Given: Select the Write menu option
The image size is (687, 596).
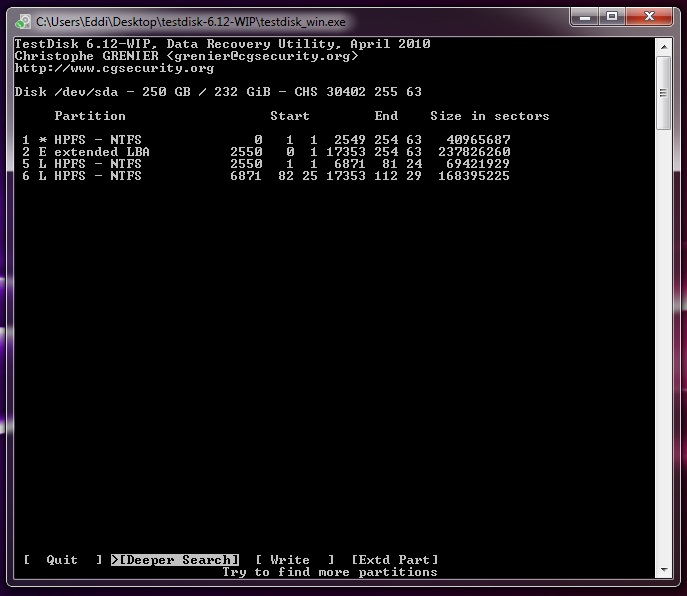Looking at the screenshot, I should 295,560.
